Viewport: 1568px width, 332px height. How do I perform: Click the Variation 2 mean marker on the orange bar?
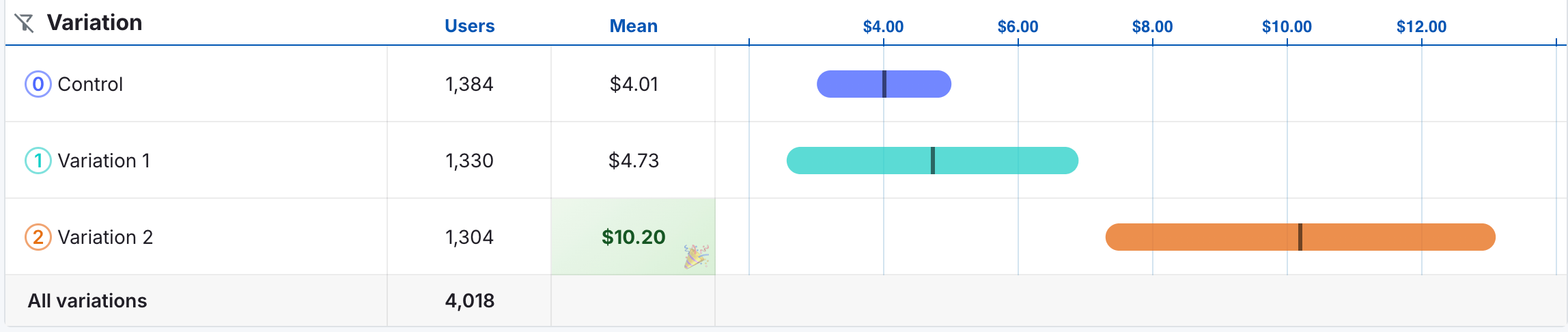1300,237
